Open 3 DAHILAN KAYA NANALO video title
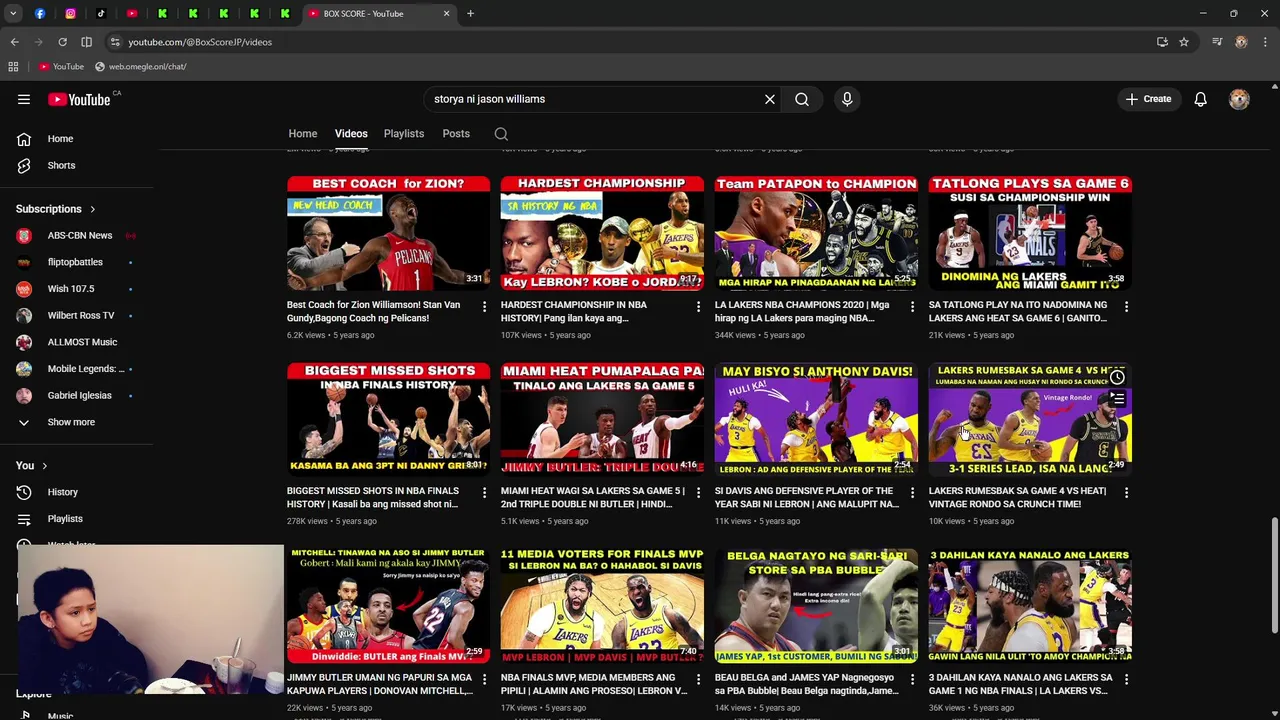The height and width of the screenshot is (720, 1280). (1020, 684)
